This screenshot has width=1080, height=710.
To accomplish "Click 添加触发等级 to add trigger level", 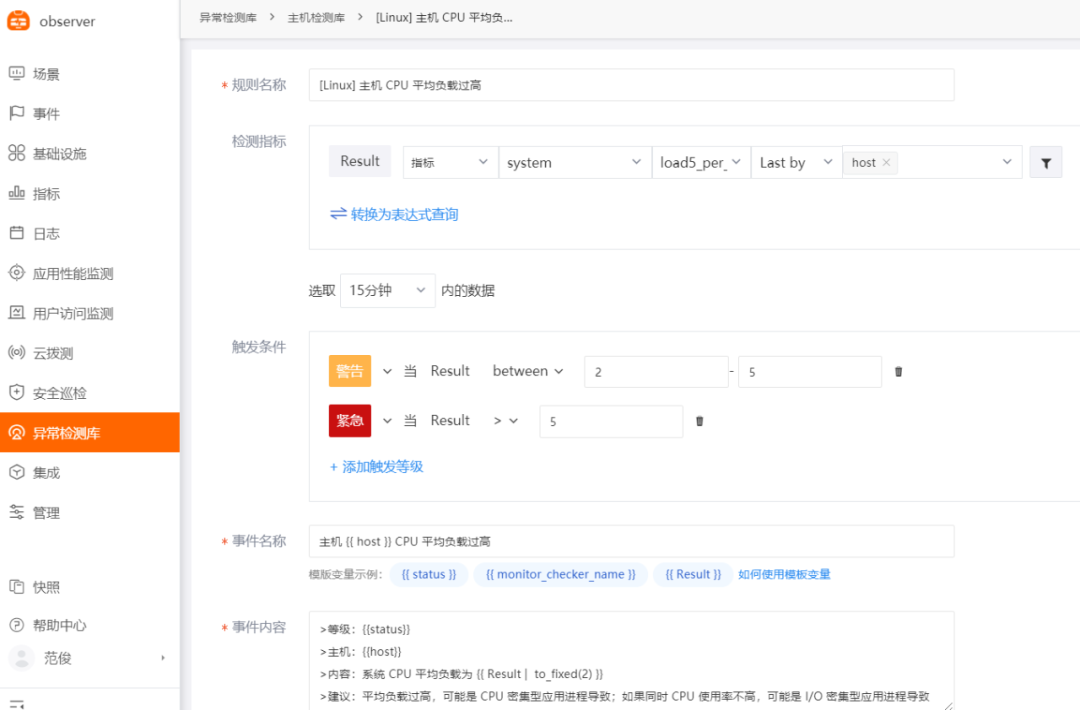I will point(377,466).
